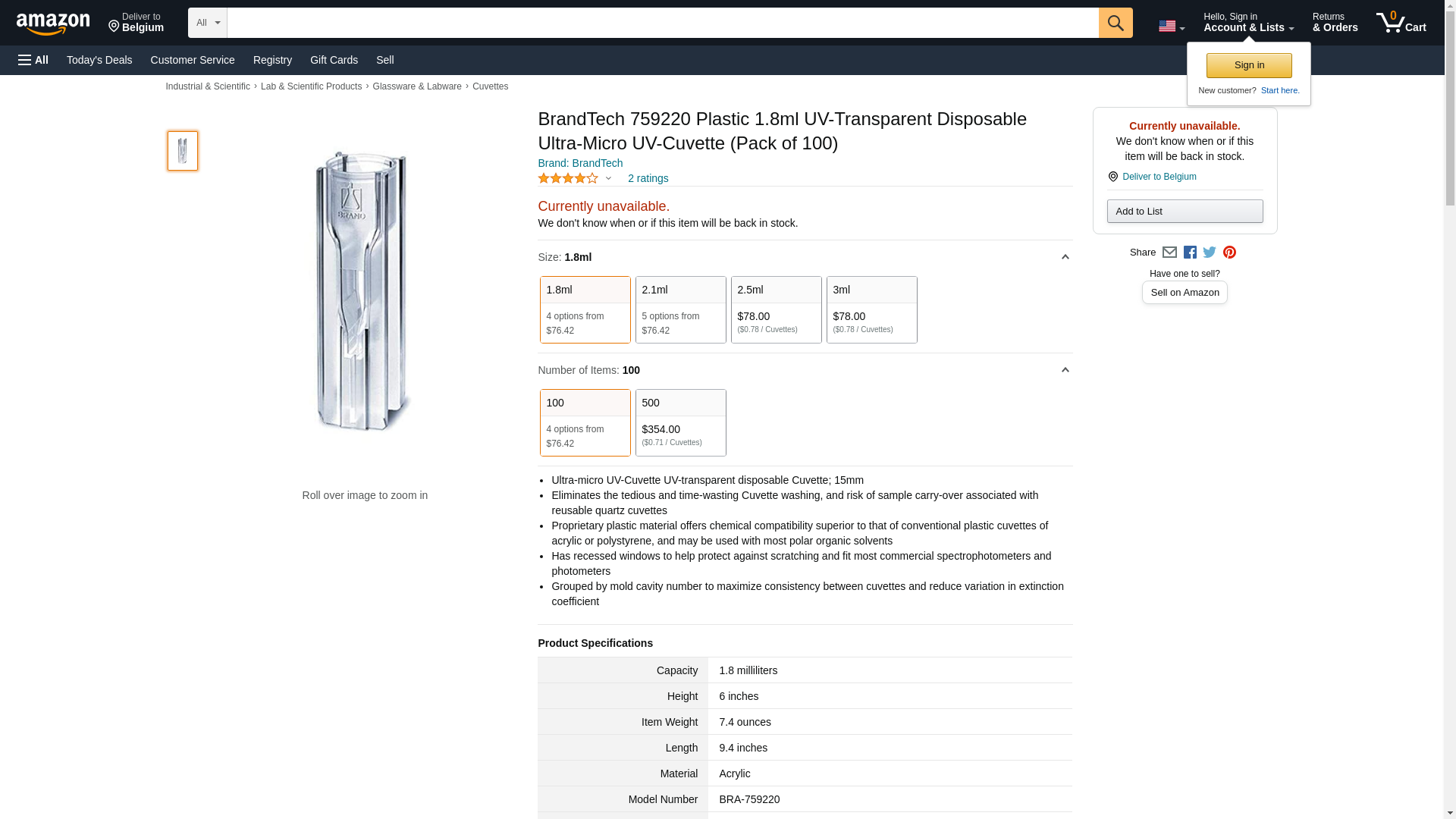The image size is (1456, 819).
Task: Go to Gift Cards
Action: 334,60
